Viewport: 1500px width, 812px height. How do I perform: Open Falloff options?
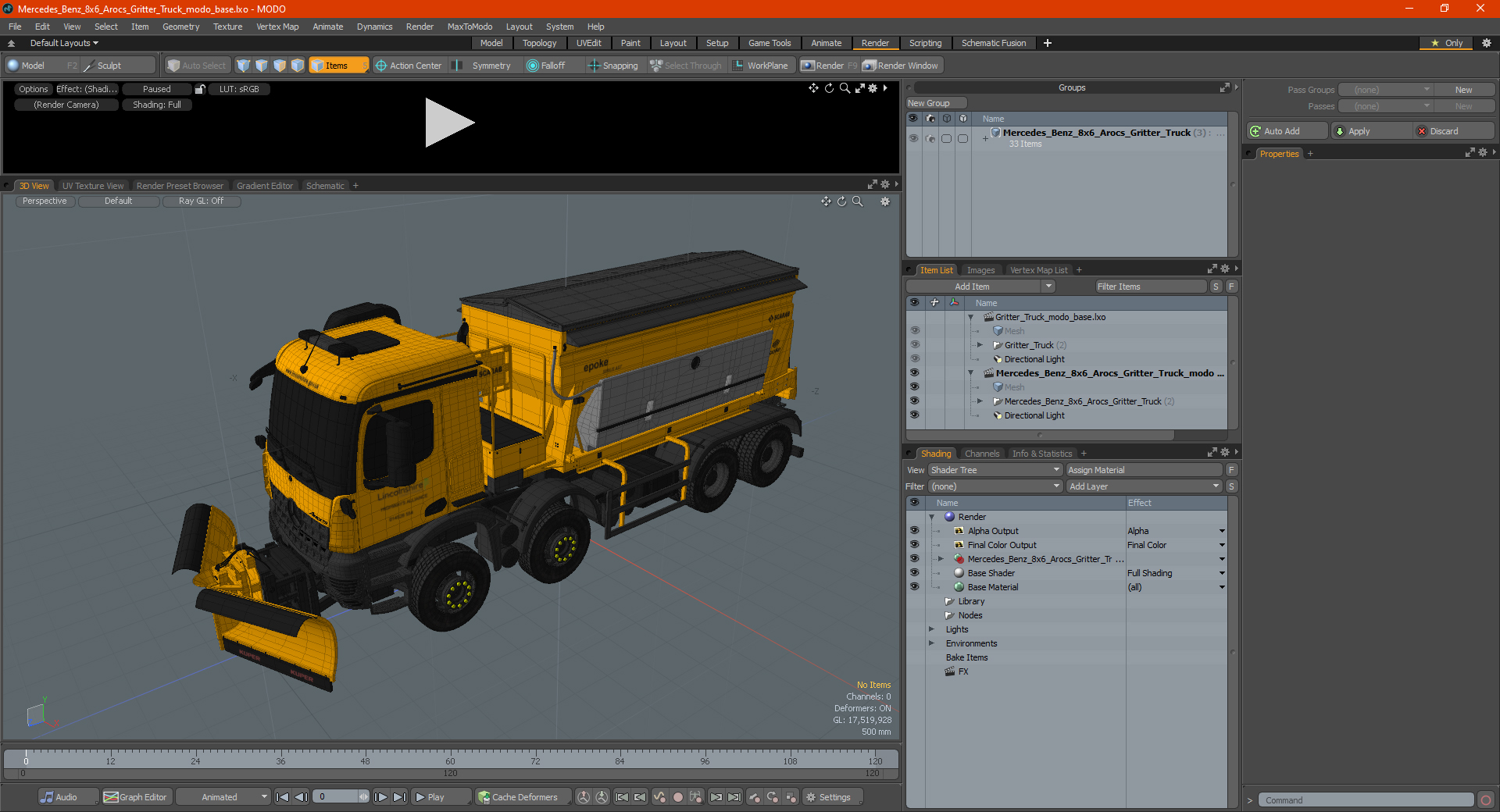point(546,66)
